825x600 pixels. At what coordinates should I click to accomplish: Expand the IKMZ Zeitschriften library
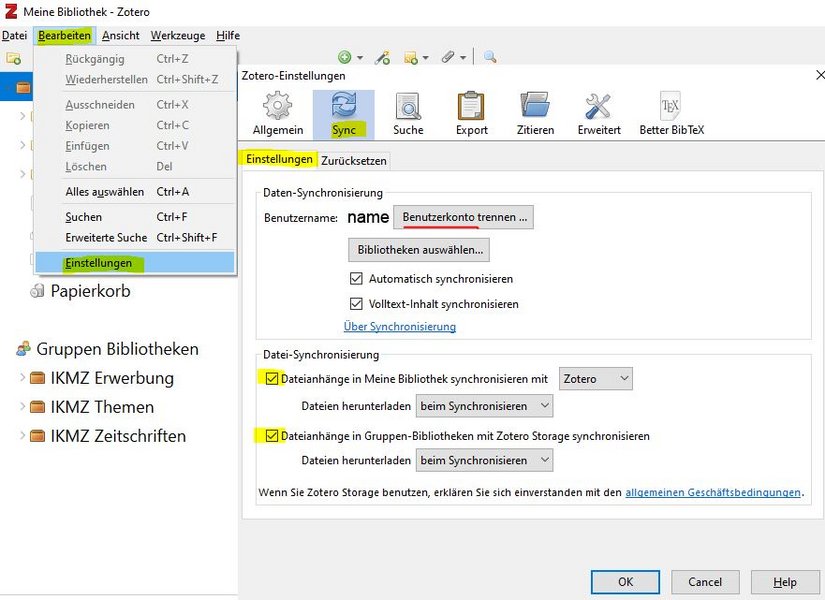[x=22, y=435]
